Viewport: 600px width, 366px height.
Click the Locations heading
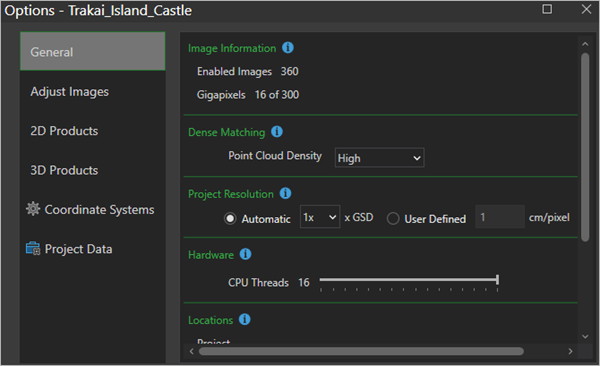(210, 320)
